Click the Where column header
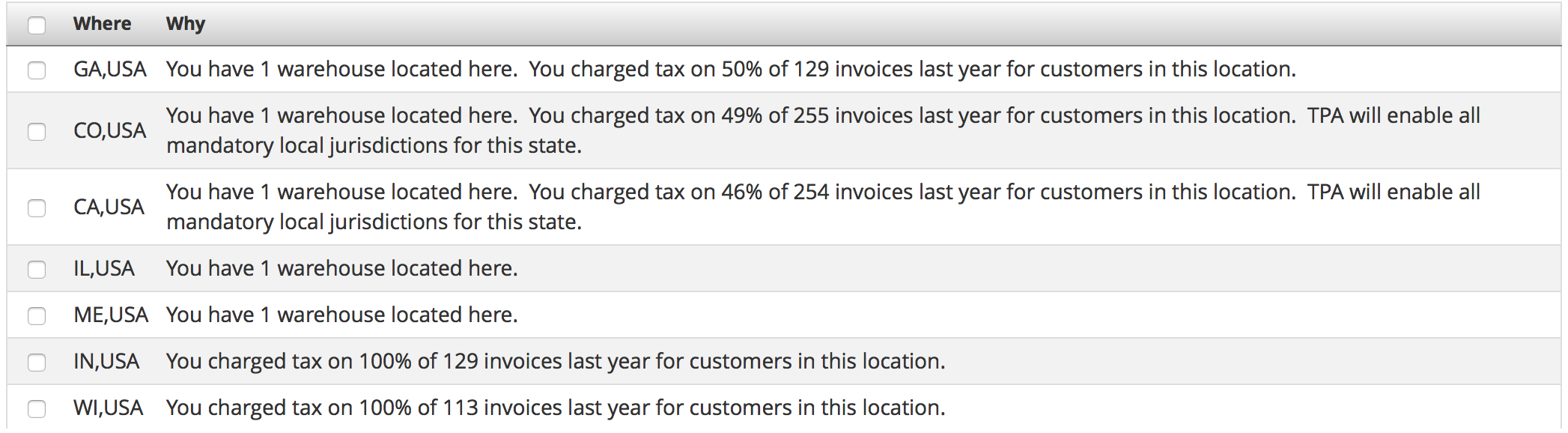This screenshot has height=433, width=1568. (102, 24)
